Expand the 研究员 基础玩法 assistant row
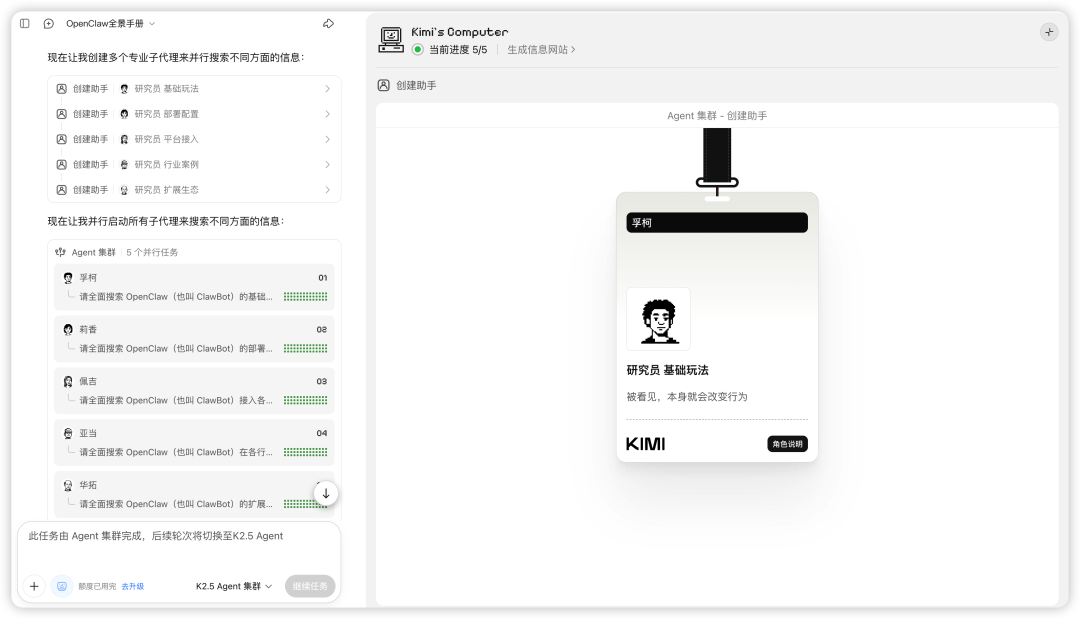 [194, 89]
